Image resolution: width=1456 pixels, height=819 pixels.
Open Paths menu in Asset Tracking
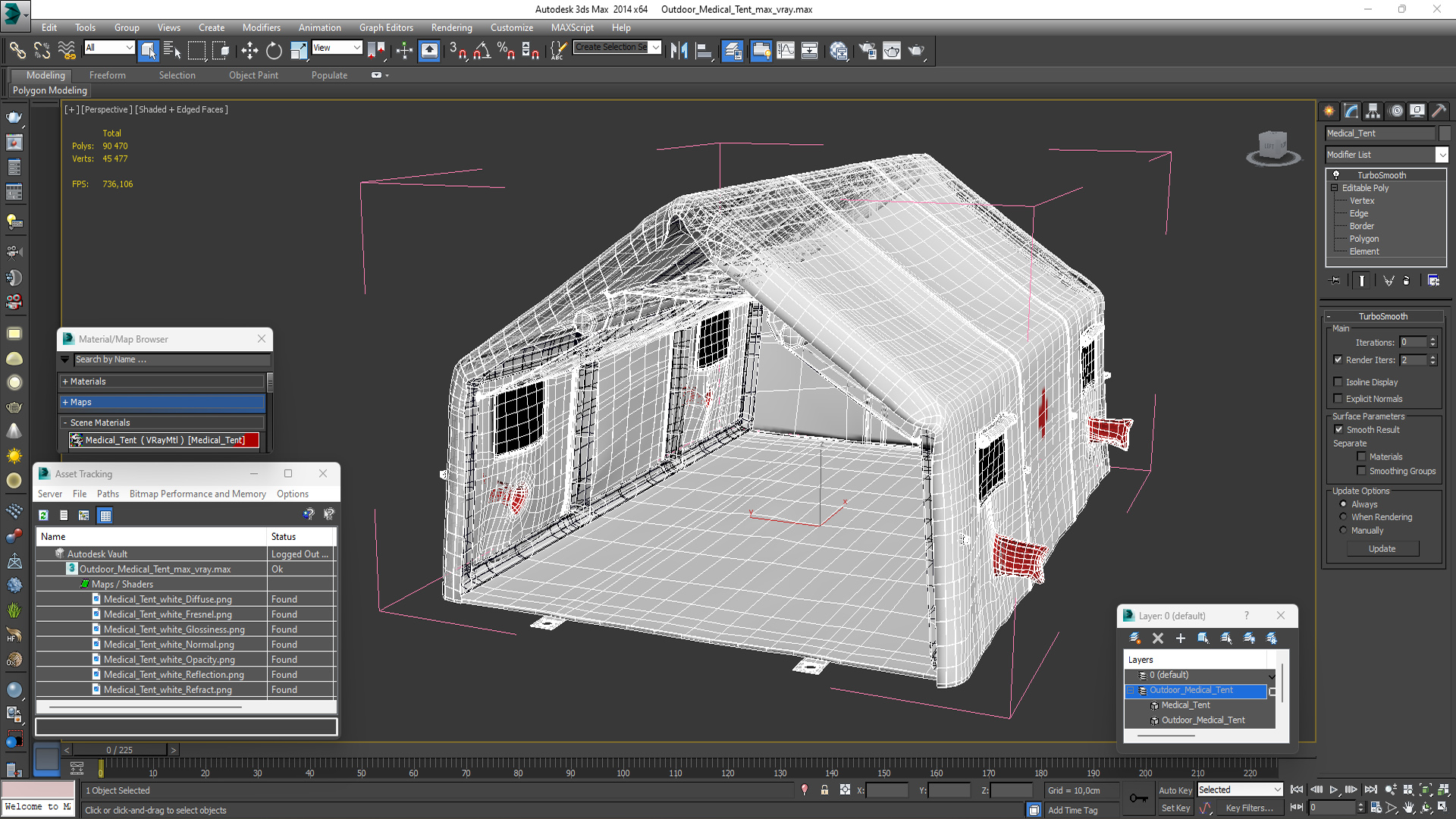click(108, 494)
